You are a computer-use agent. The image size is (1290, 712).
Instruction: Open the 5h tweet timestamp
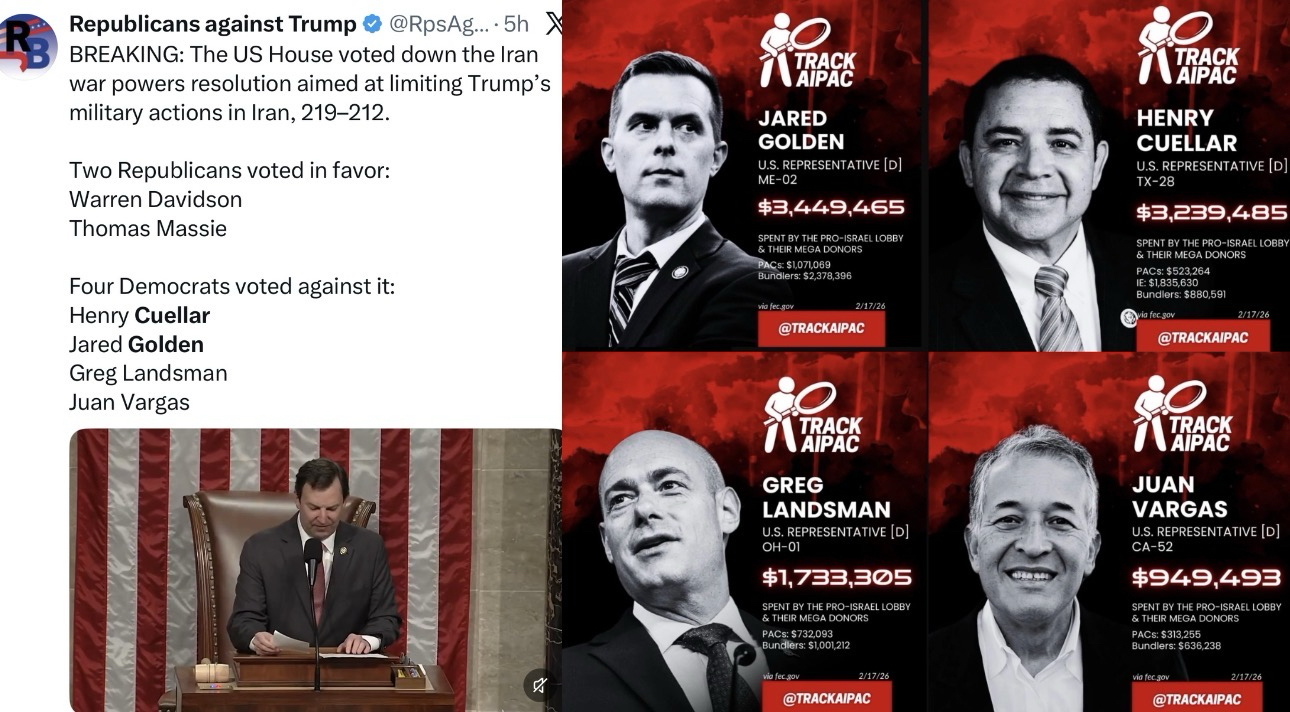coord(516,24)
